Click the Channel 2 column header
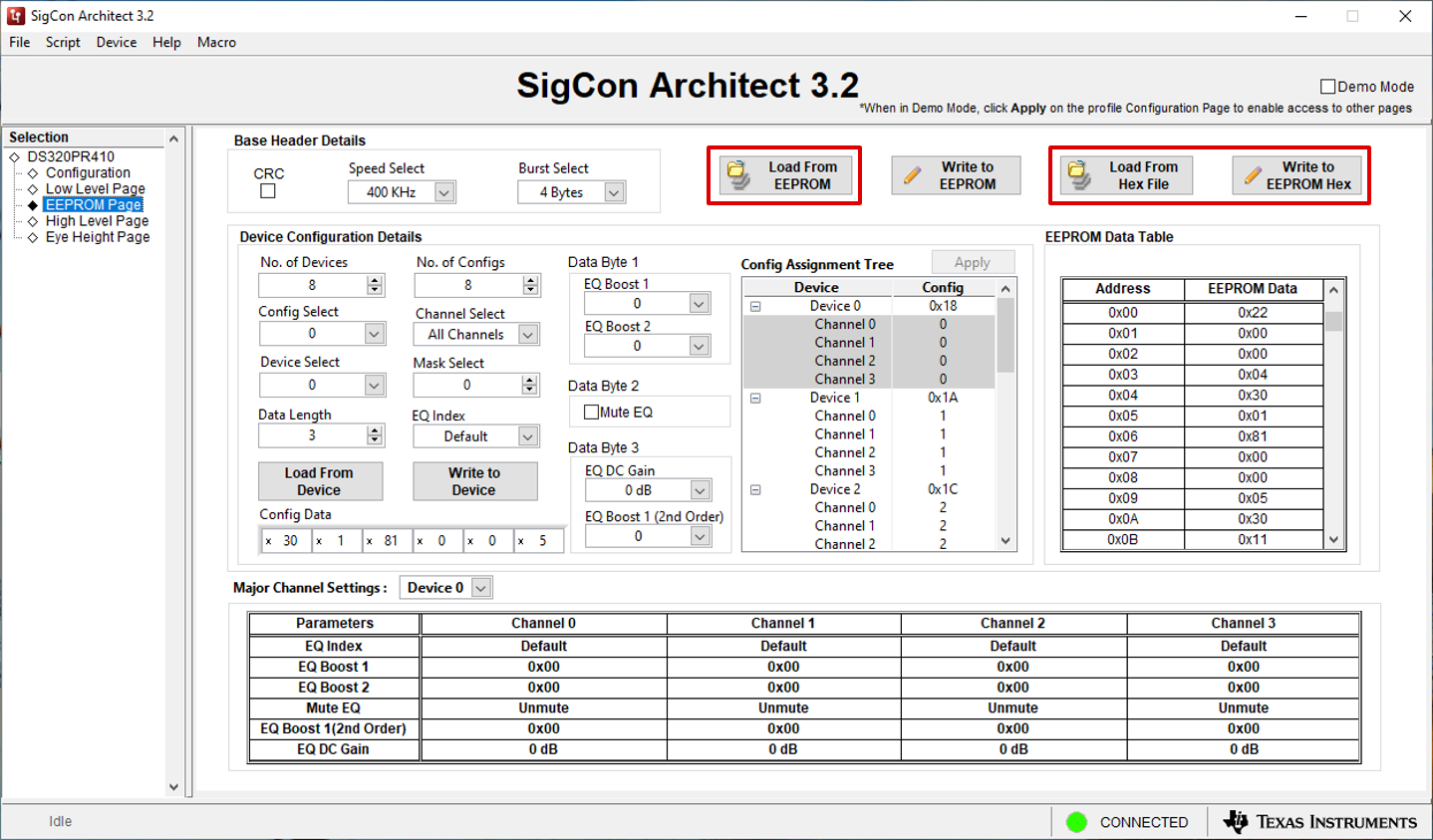 tap(1013, 624)
